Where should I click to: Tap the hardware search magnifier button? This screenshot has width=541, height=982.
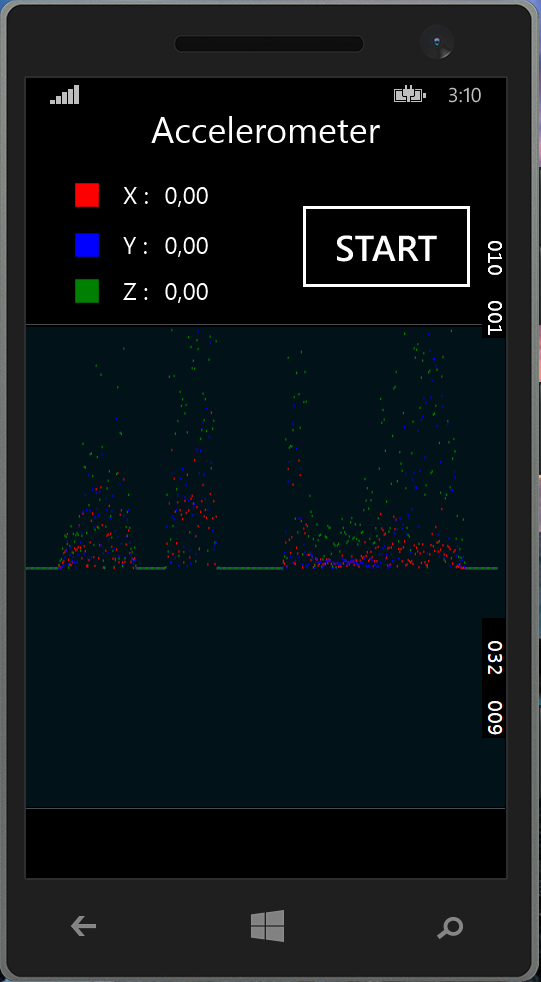click(x=450, y=928)
